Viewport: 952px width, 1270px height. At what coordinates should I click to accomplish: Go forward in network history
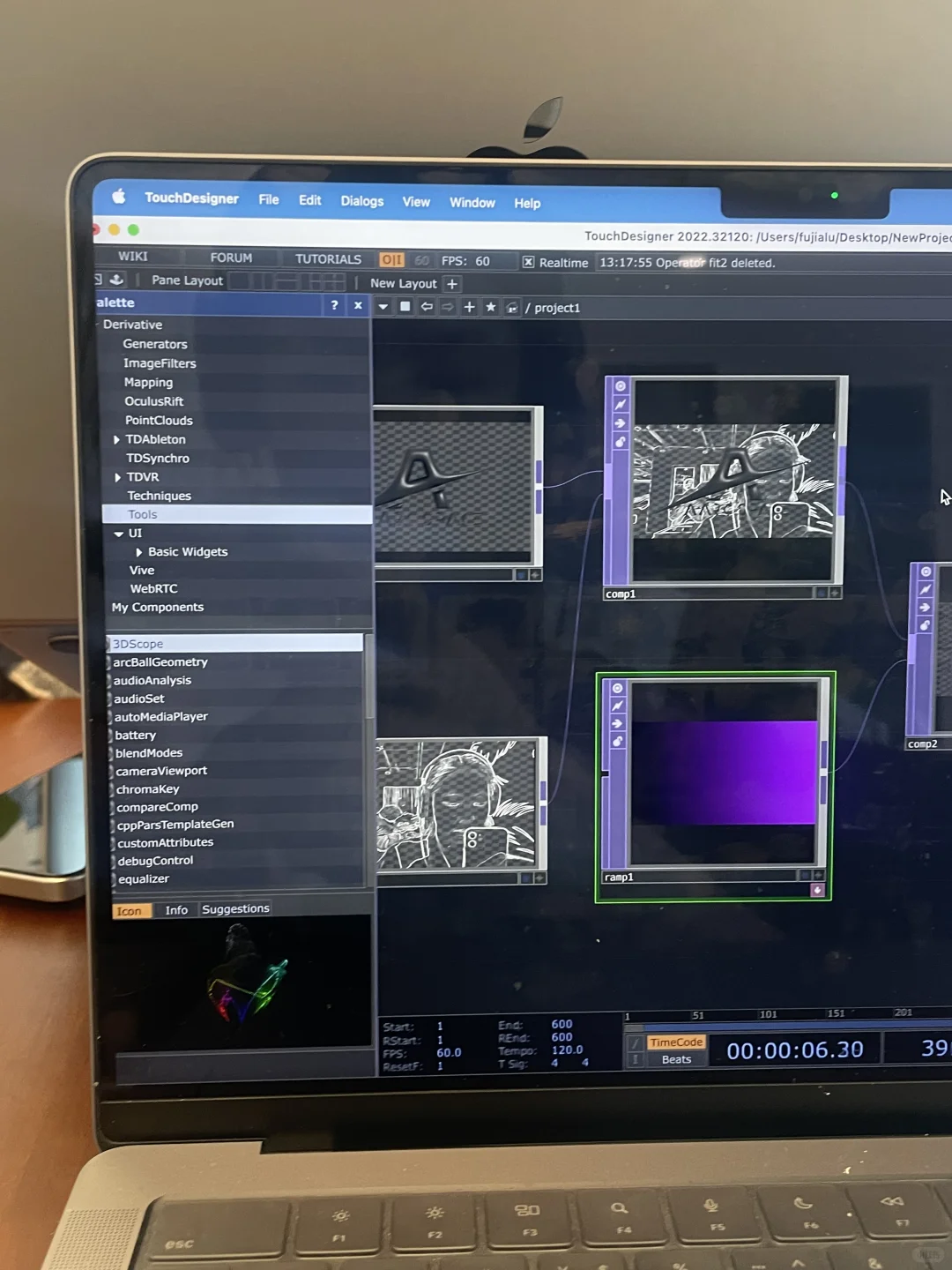pos(448,307)
